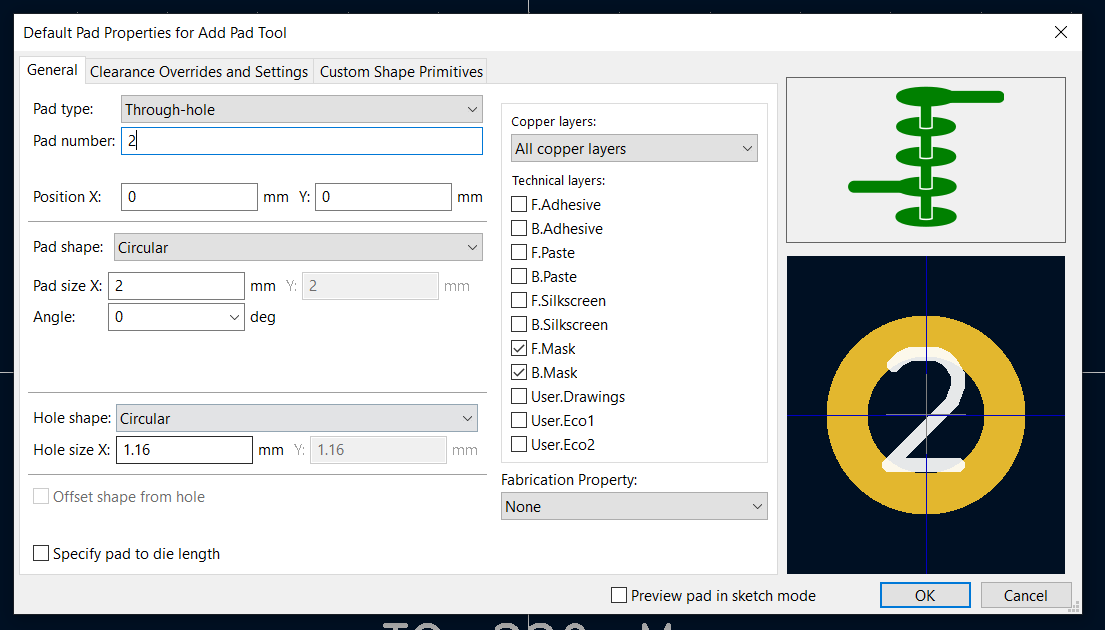Enable the F.Paste layer checkbox
Screen dimensions: 1105x630
click(x=519, y=252)
